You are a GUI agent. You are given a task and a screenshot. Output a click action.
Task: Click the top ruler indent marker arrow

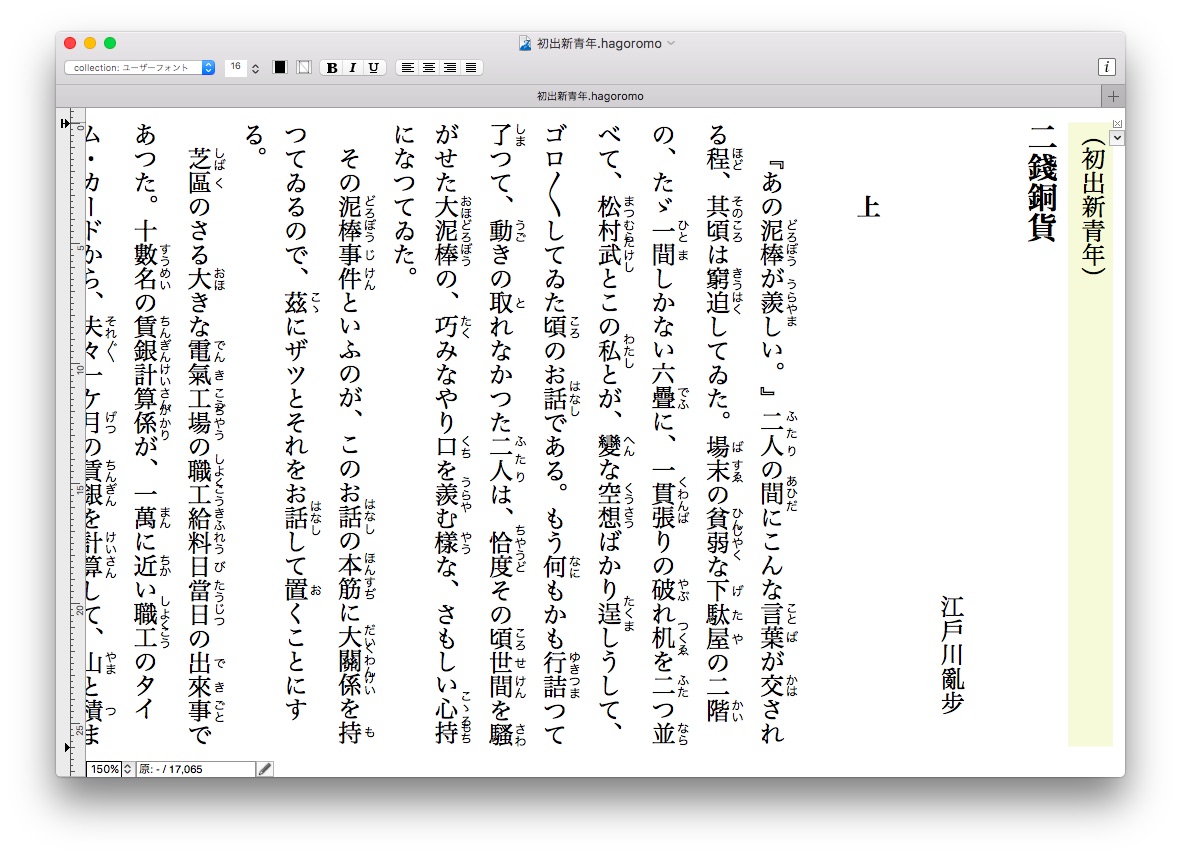coord(65,124)
